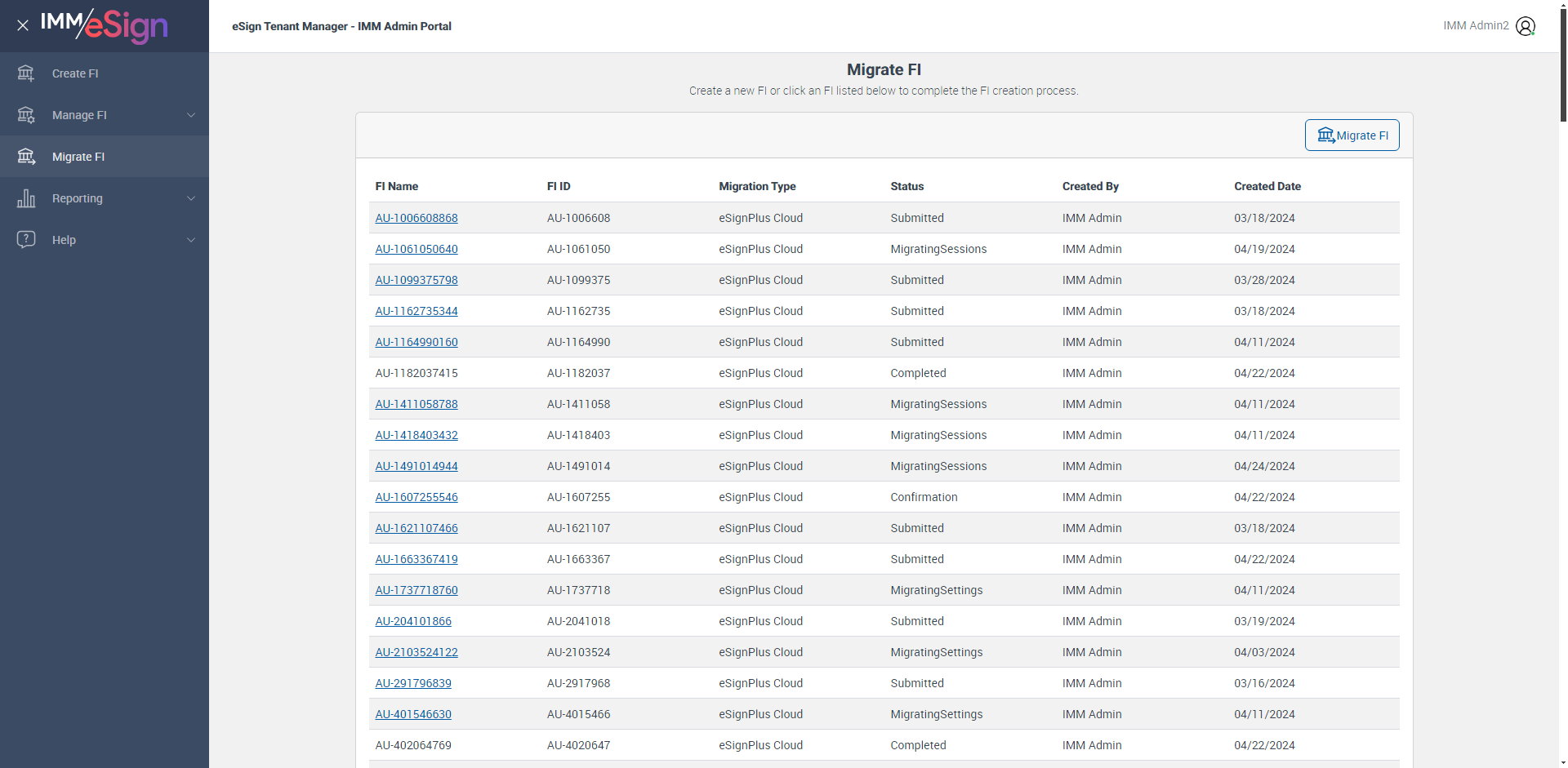Open FI link AU-1663367419

[416, 559]
